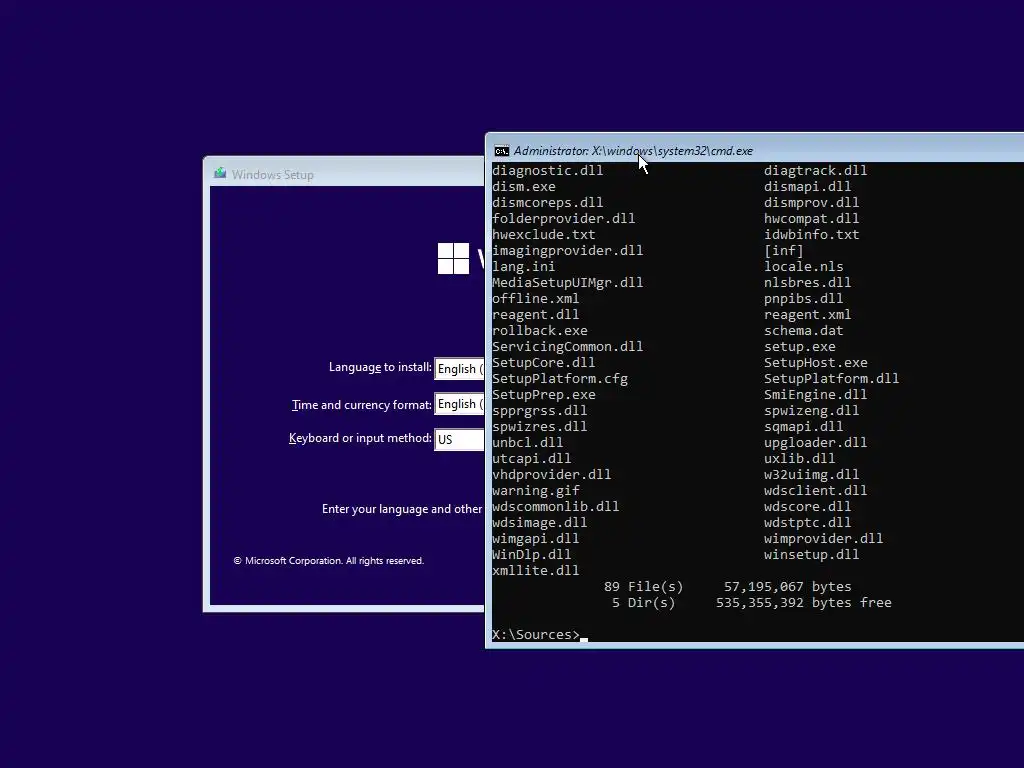Click dismprov.dll file name

811,202
